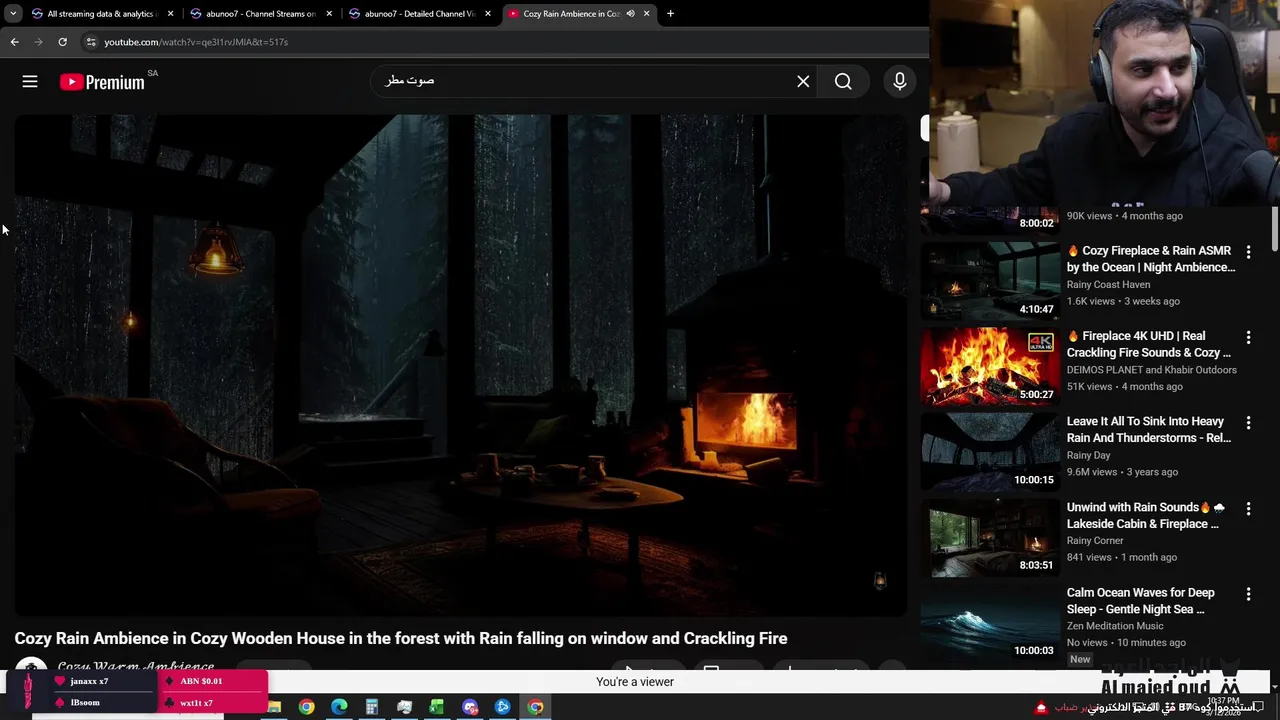Open more options for Unwind with Rain Sounds
This screenshot has height=720, width=1280.
coord(1248,508)
